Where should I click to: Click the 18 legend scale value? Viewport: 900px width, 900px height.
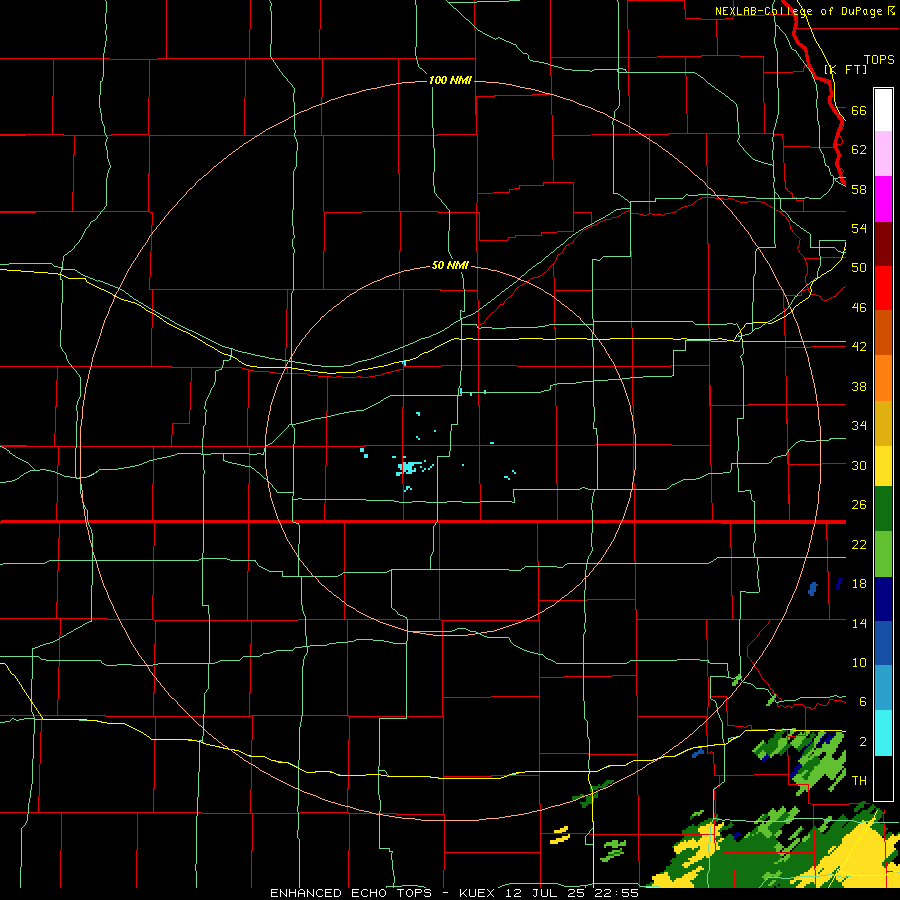point(859,584)
